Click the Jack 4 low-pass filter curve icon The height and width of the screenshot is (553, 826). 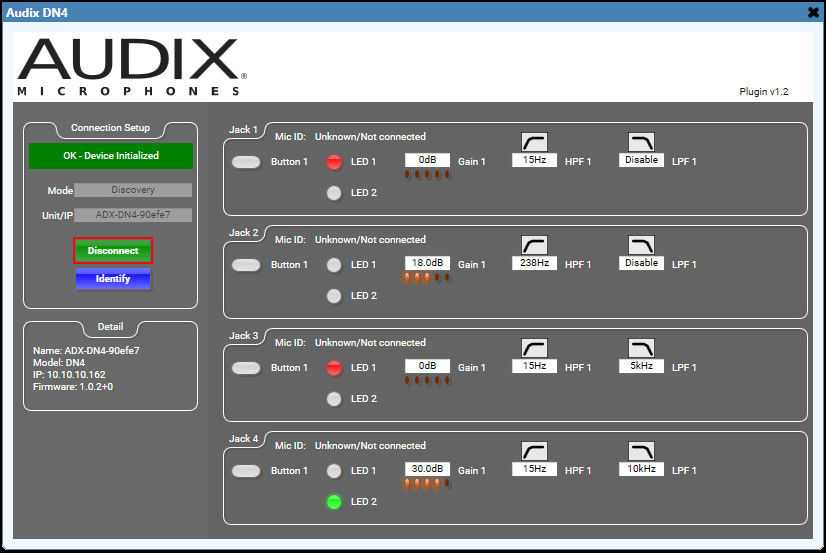pyautogui.click(x=641, y=451)
